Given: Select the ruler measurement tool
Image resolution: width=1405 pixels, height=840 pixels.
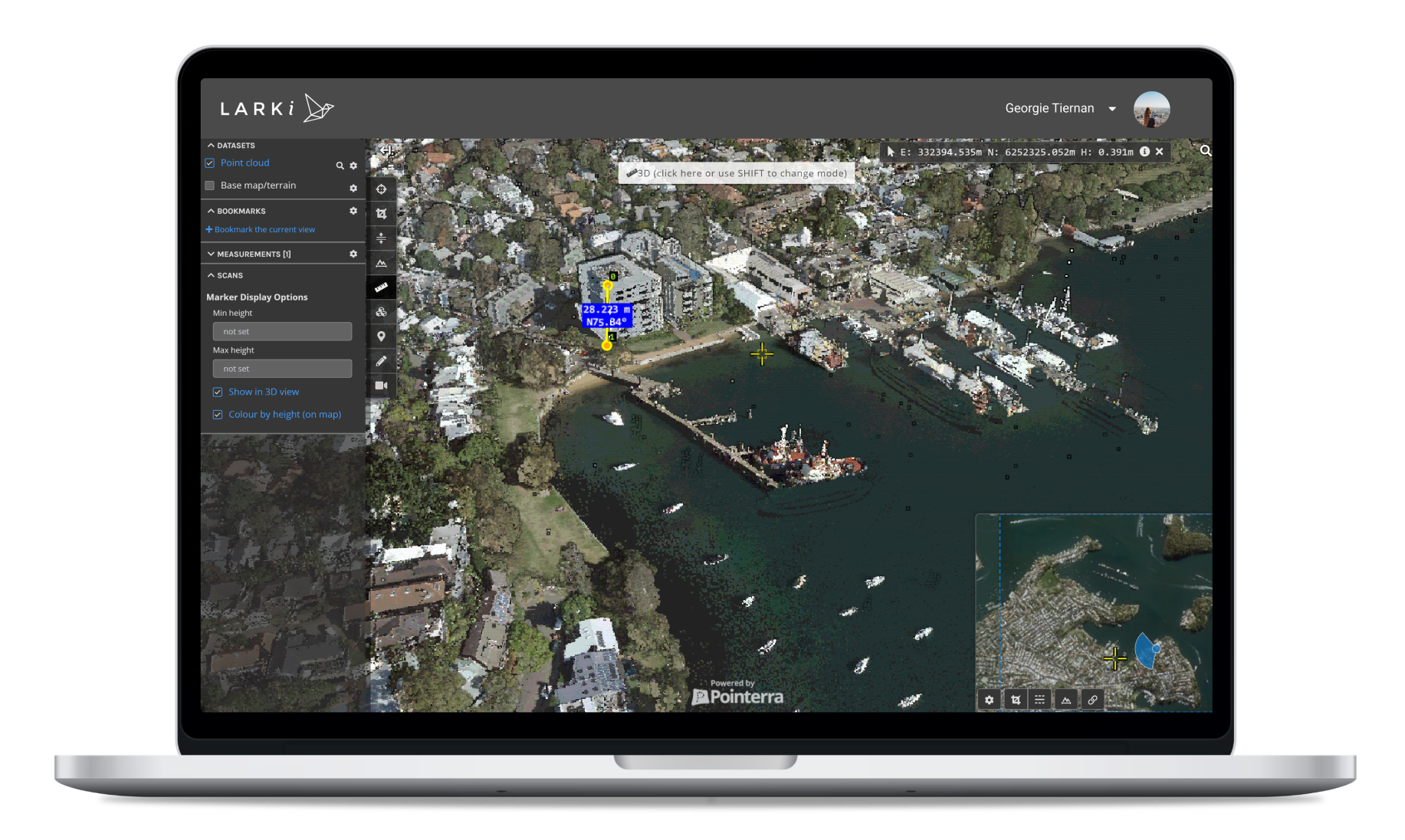Looking at the screenshot, I should (381, 287).
